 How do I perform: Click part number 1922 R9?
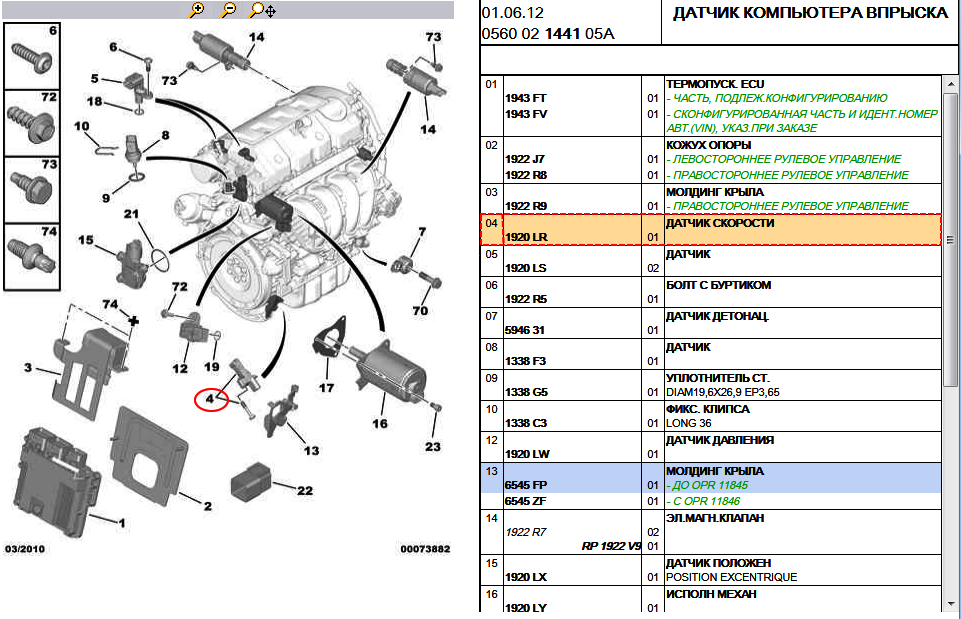526,206
